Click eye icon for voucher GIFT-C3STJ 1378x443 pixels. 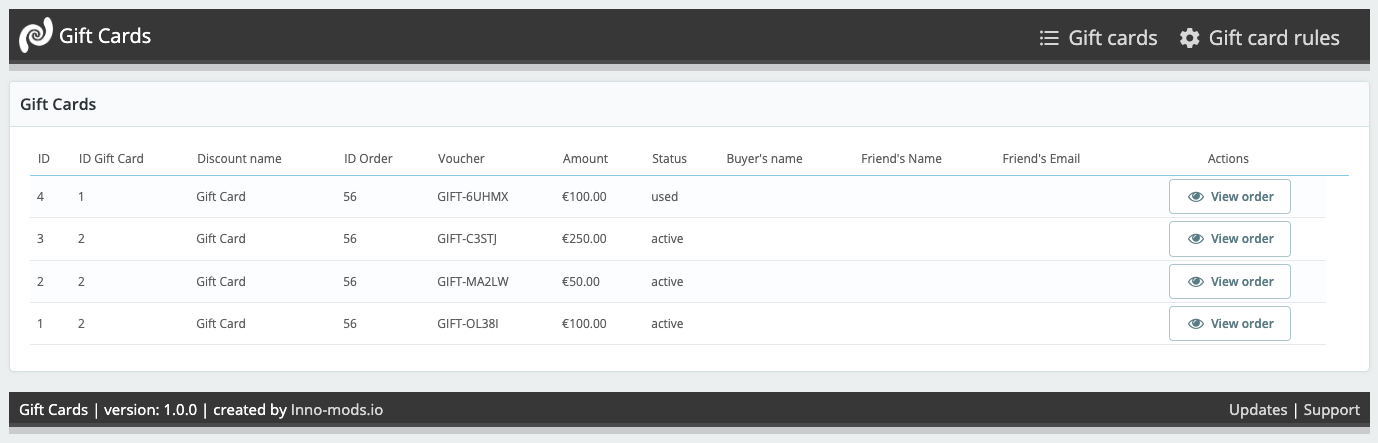coord(1195,239)
